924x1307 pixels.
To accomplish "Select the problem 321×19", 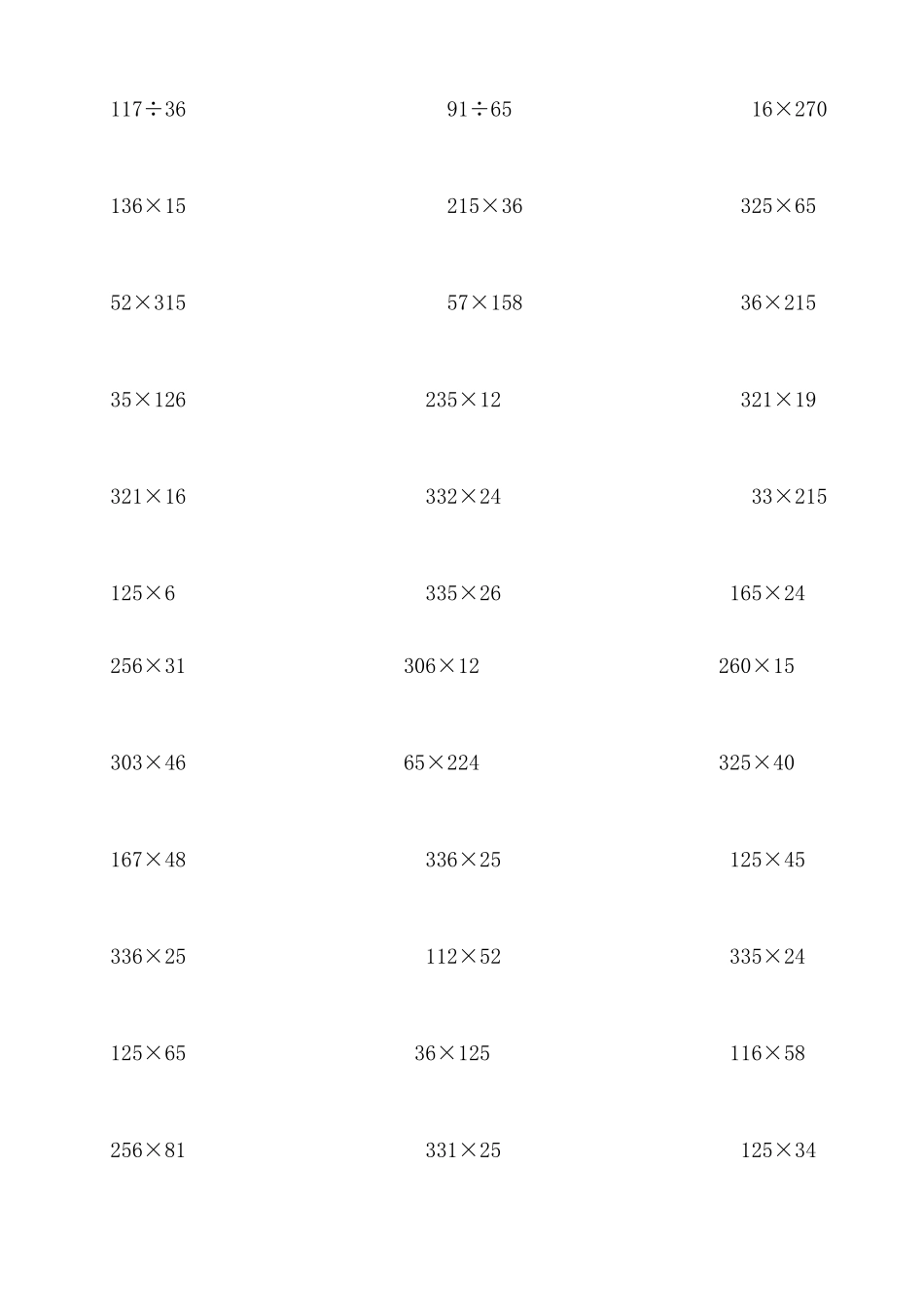I will (x=778, y=400).
